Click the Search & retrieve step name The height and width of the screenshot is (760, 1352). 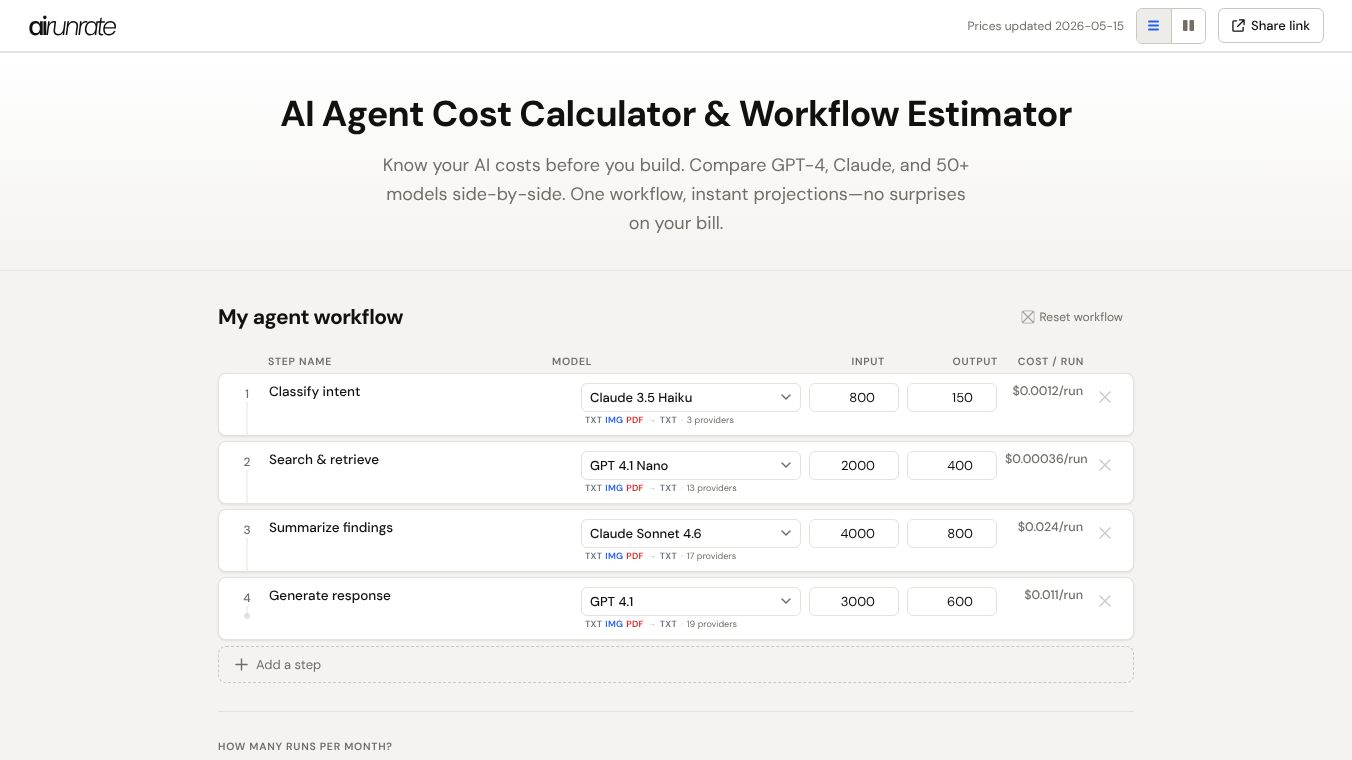pyautogui.click(x=324, y=460)
